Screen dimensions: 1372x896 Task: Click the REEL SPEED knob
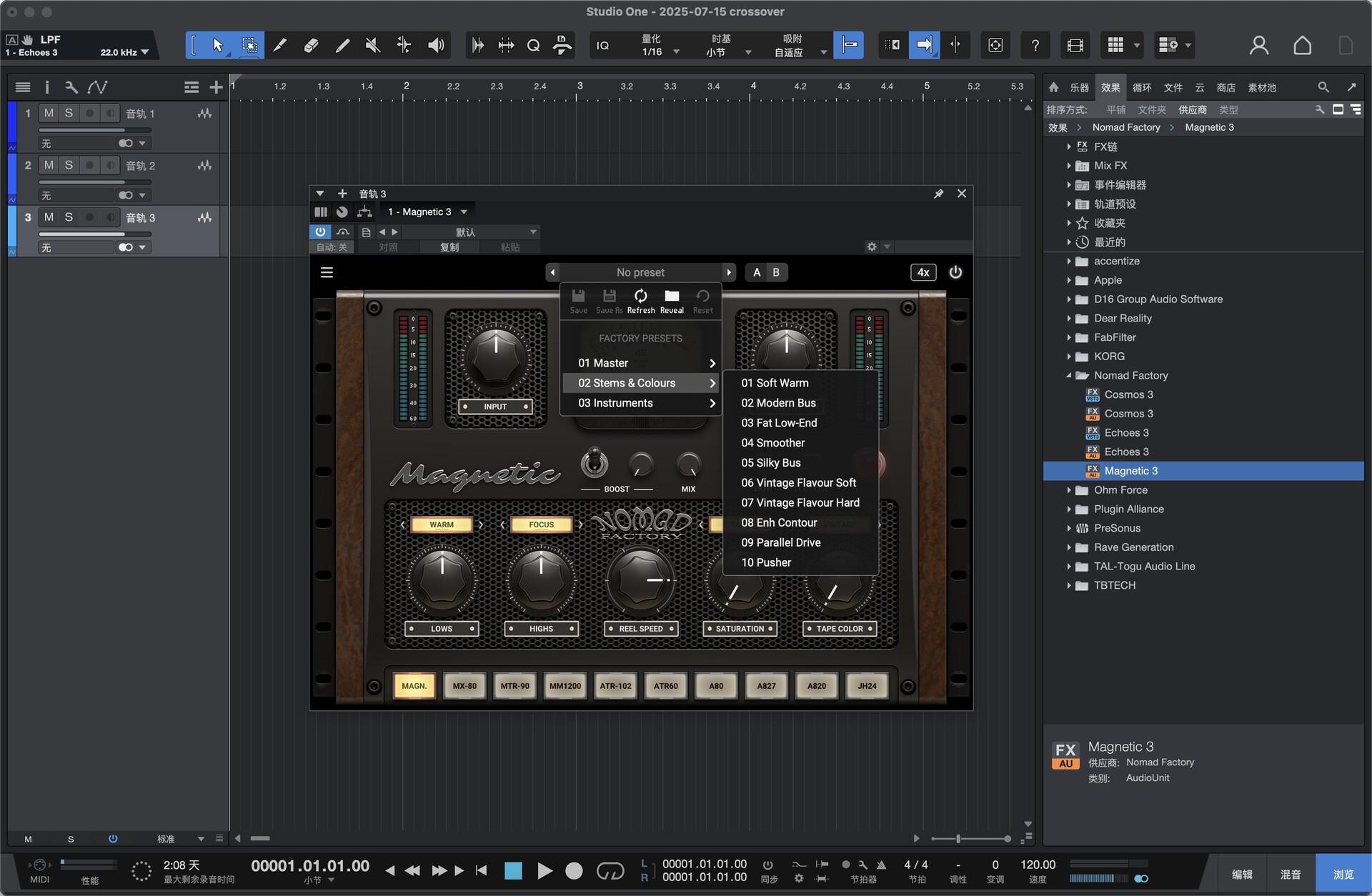[641, 581]
